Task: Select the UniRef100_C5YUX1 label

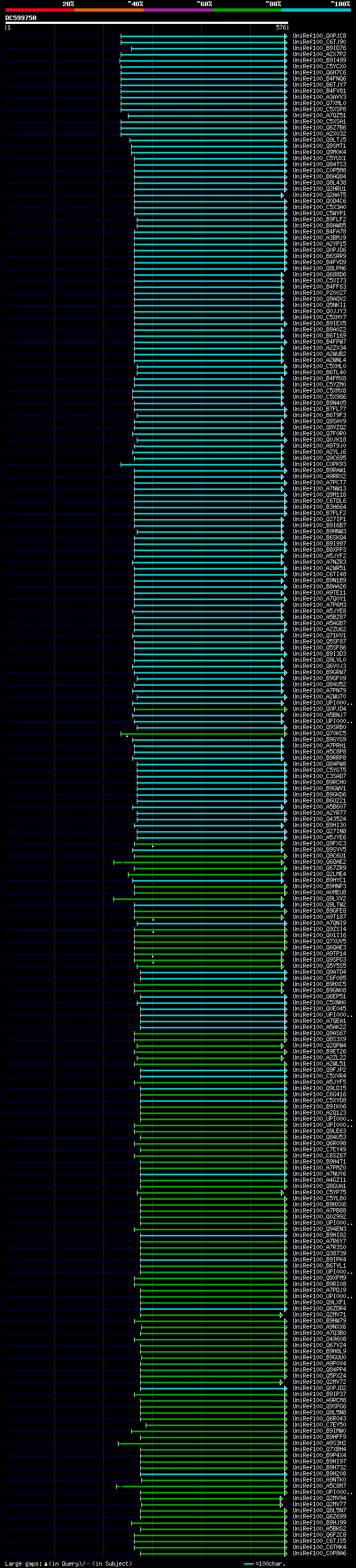Action: coord(319,159)
